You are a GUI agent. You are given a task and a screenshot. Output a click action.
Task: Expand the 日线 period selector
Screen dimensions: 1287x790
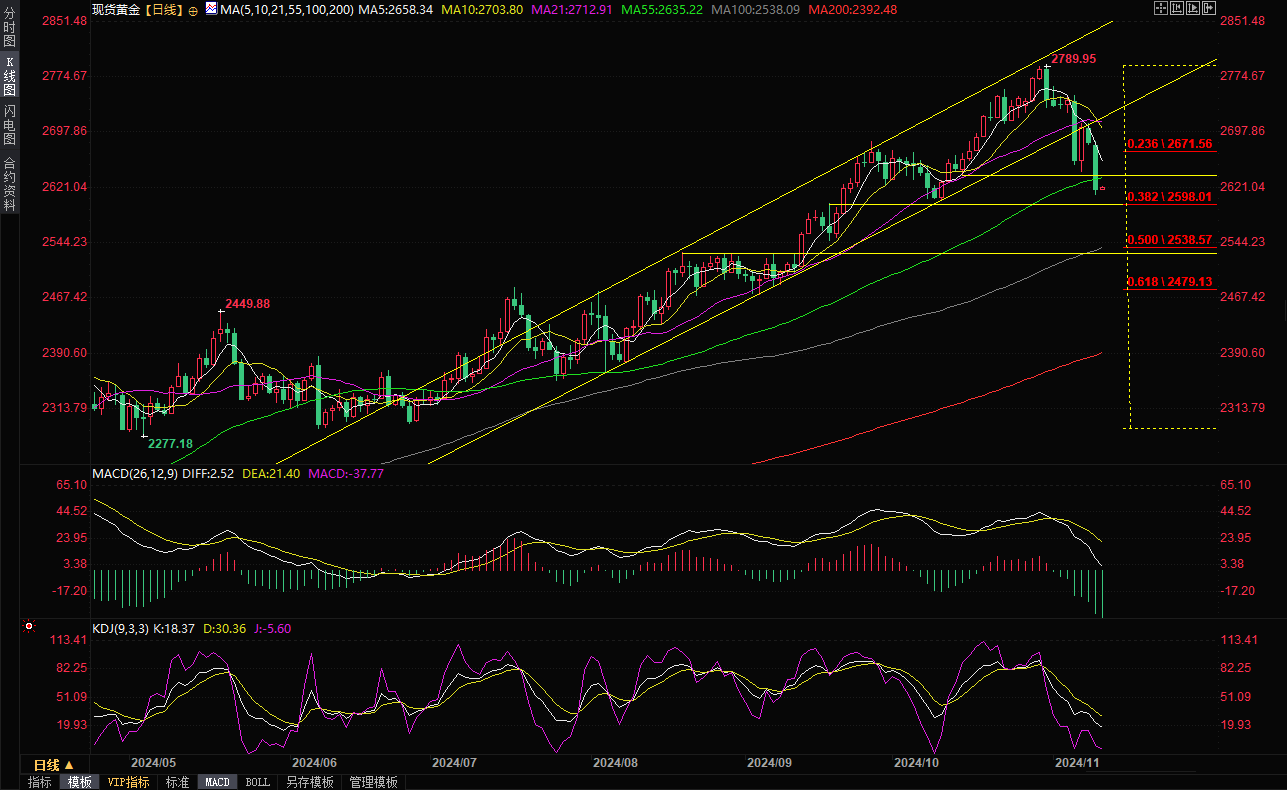tap(53, 765)
